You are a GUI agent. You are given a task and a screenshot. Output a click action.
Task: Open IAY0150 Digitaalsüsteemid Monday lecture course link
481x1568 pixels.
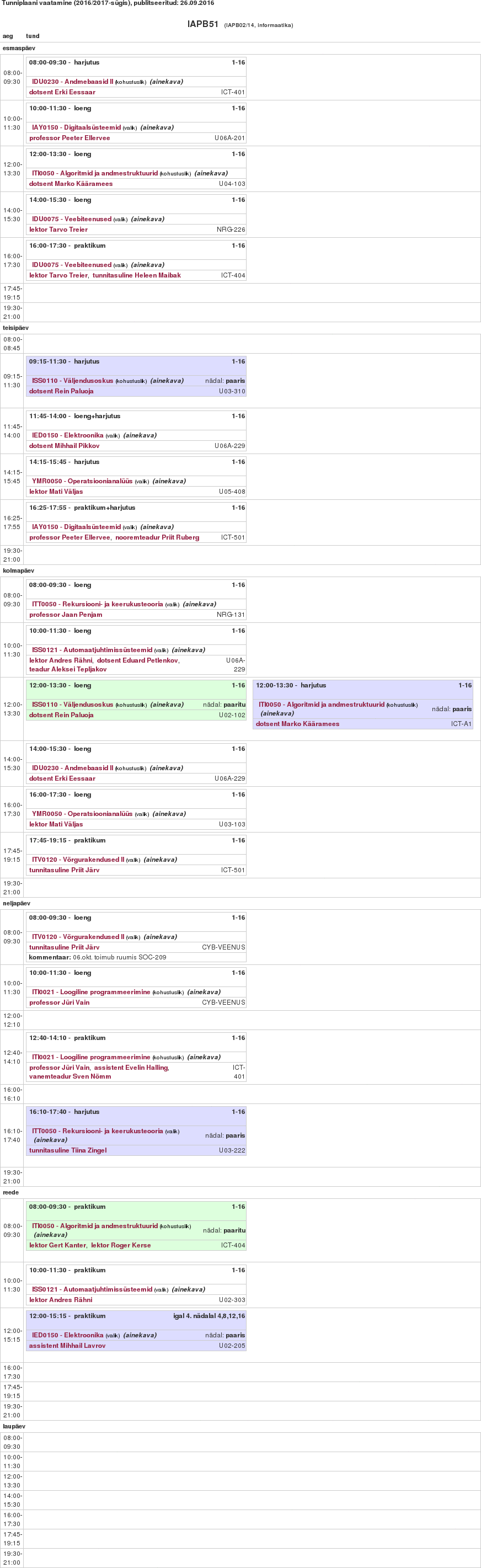tap(76, 128)
